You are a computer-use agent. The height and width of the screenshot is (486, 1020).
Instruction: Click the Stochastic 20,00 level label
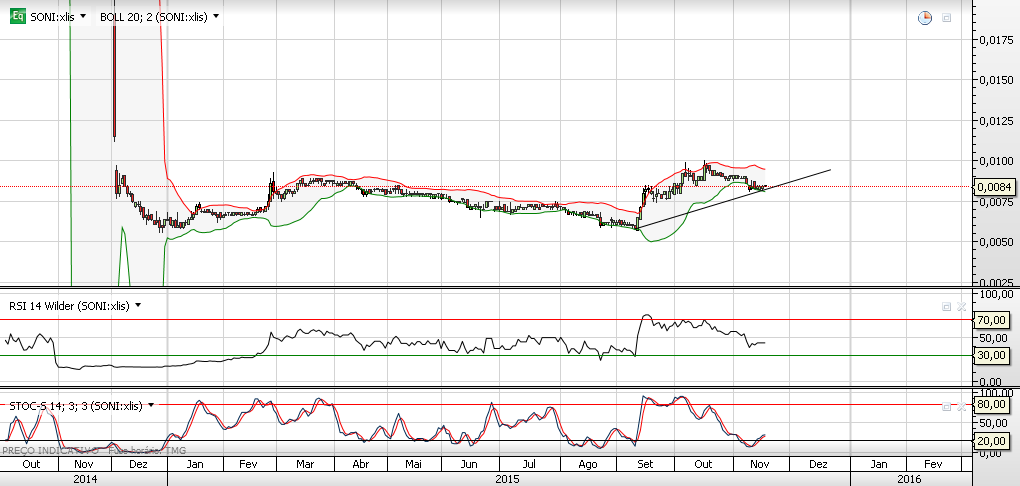990,441
